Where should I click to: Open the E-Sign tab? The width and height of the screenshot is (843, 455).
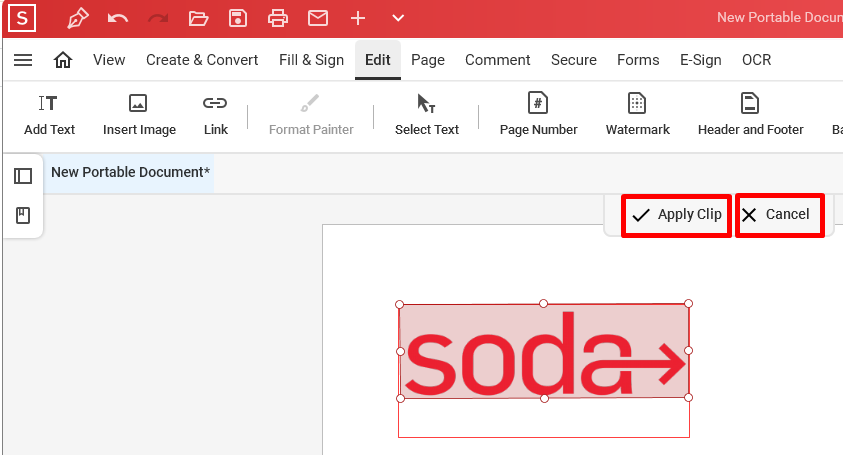pyautogui.click(x=701, y=60)
